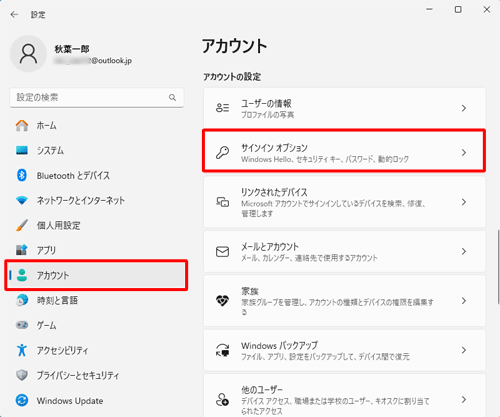Click the Bluetooth logo icon
Image resolution: width=500 pixels, height=417 pixels.
[x=22, y=175]
